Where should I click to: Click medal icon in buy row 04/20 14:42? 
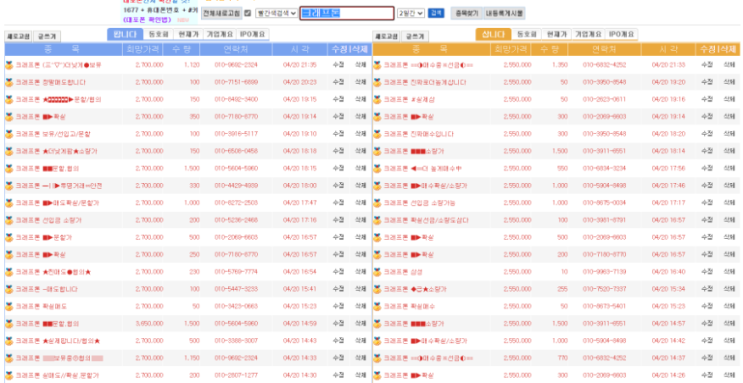click(377, 341)
